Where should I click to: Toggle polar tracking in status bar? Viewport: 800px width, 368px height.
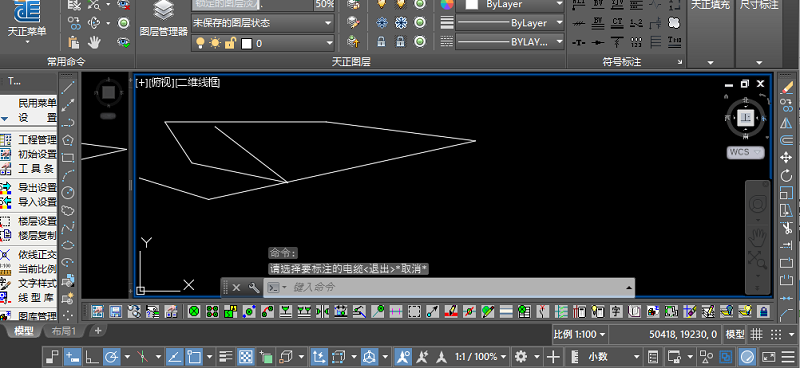(111, 356)
